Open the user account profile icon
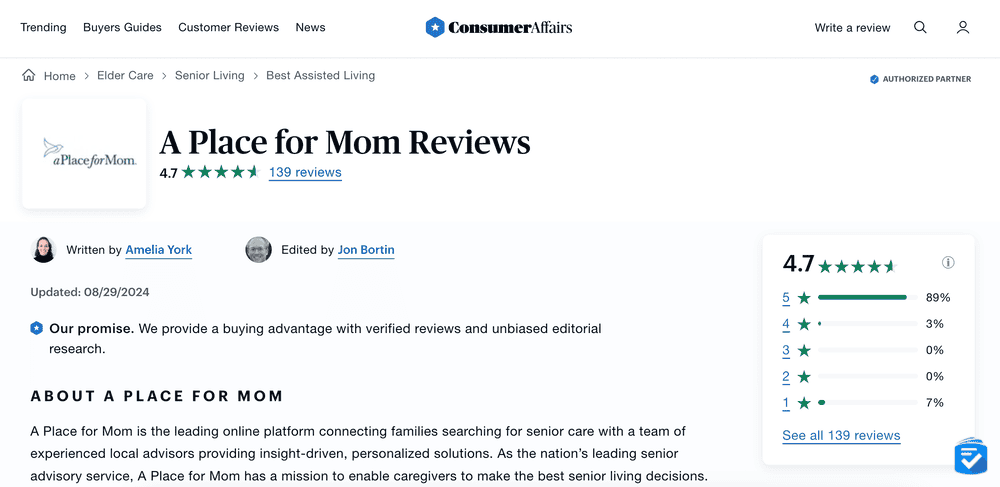This screenshot has width=1000, height=487. (963, 27)
